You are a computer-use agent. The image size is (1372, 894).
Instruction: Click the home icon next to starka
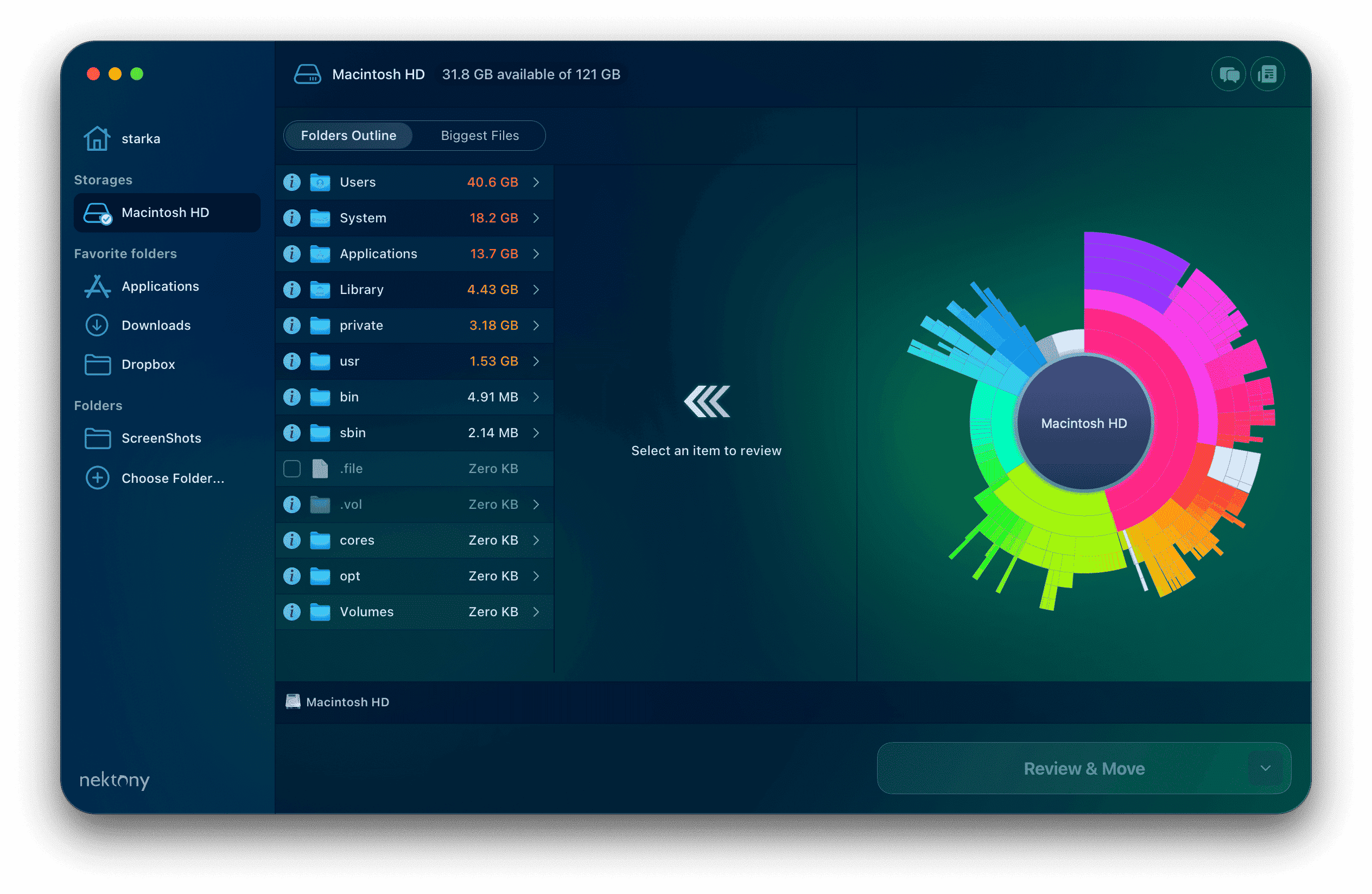click(x=97, y=138)
